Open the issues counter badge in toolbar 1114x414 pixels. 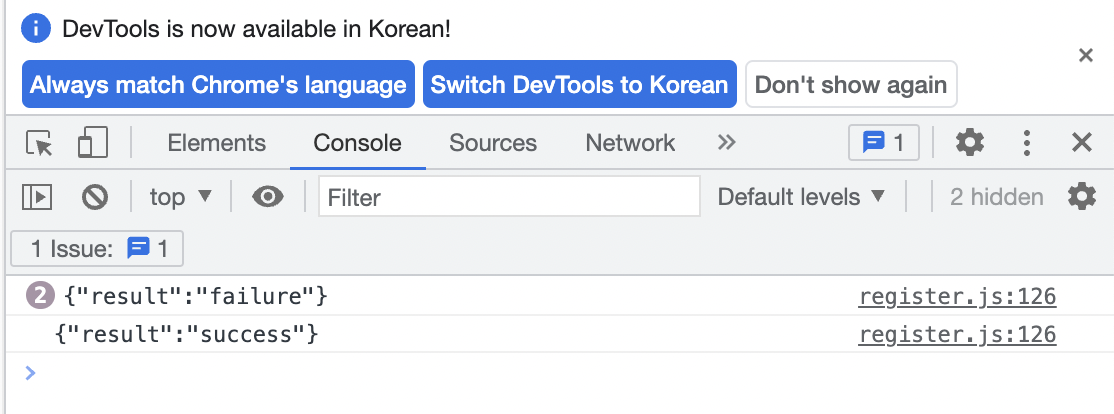click(x=884, y=143)
